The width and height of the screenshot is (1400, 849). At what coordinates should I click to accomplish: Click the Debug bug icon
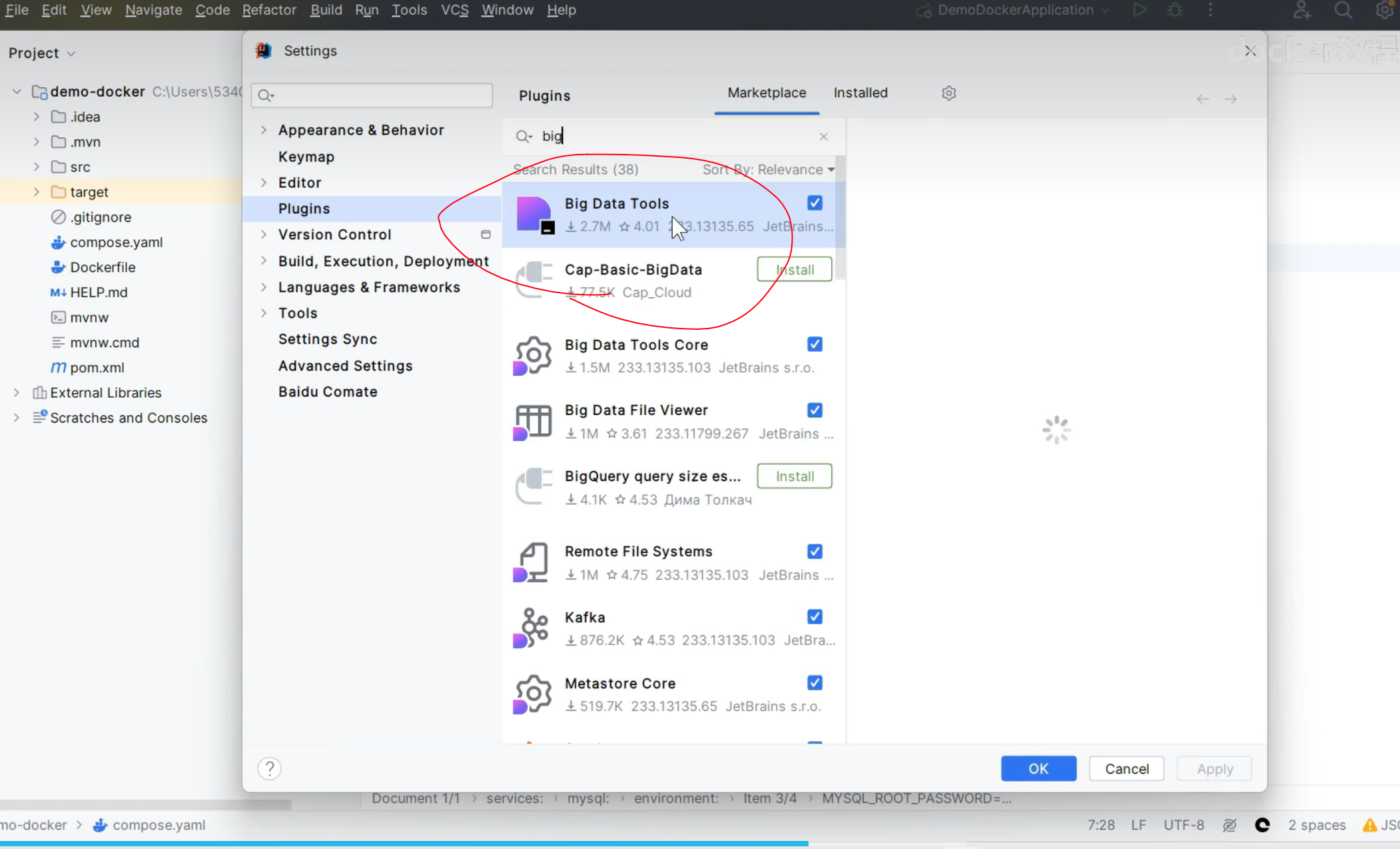[x=1176, y=10]
